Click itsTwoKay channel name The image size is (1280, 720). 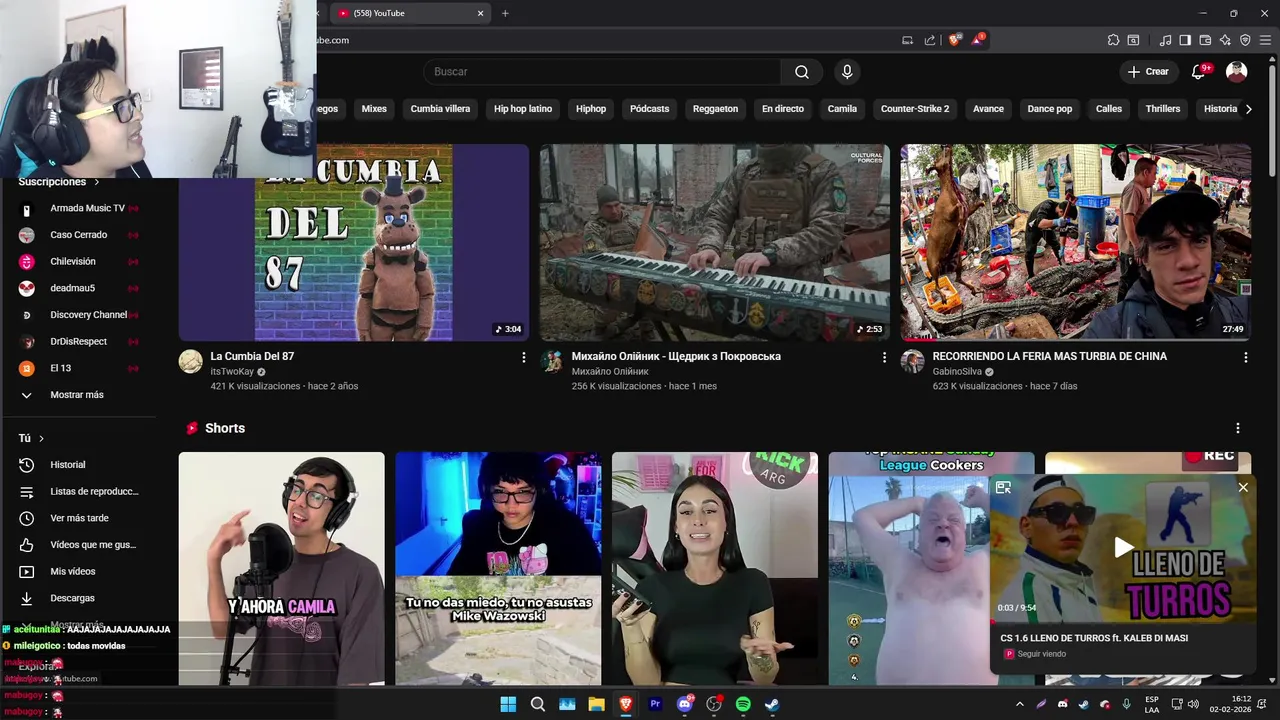click(231, 372)
